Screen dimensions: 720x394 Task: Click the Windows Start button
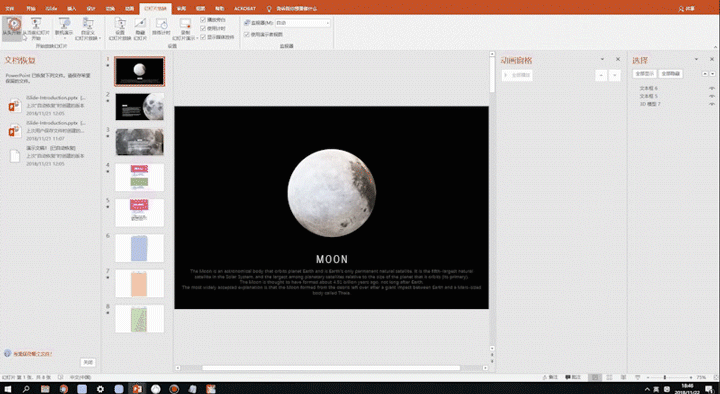[x=8, y=388]
